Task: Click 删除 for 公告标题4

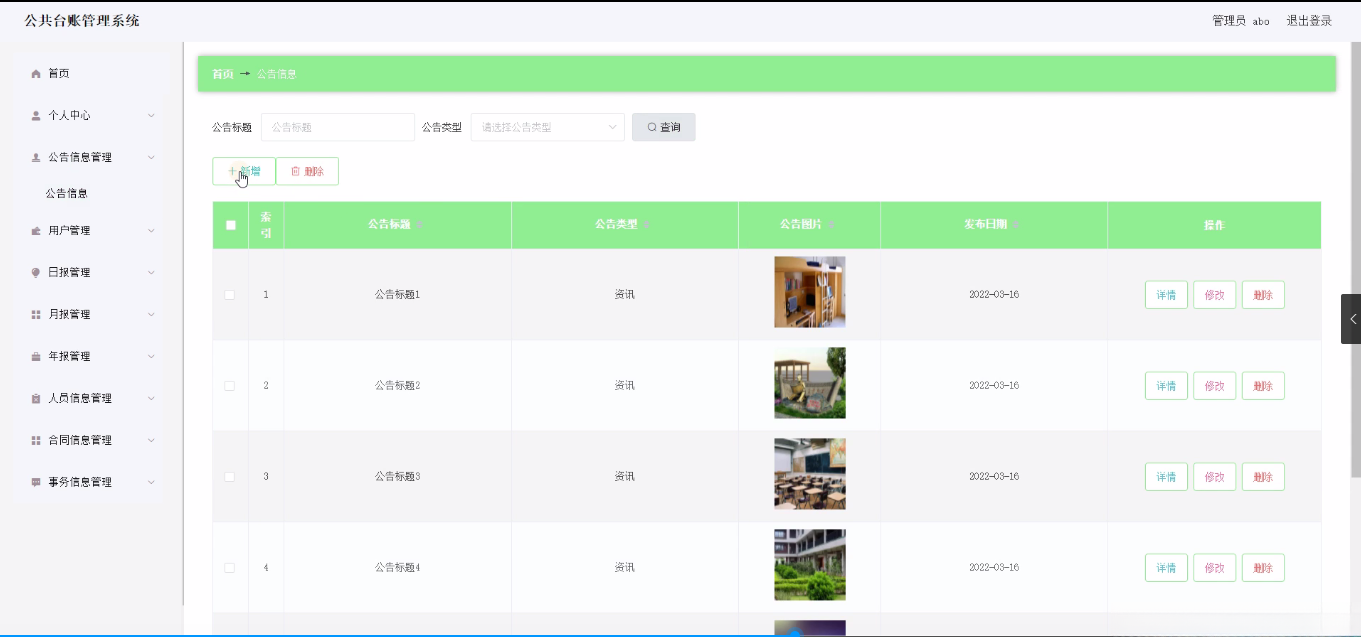Action: pos(1263,568)
